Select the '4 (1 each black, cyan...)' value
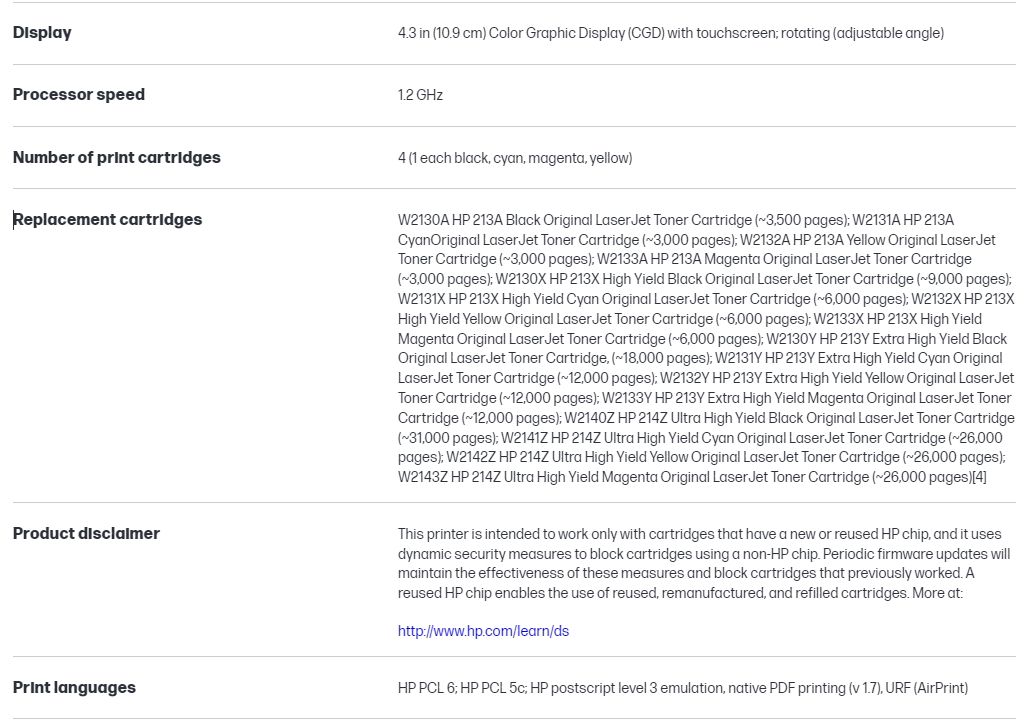This screenshot has width=1027, height=720. click(514, 158)
